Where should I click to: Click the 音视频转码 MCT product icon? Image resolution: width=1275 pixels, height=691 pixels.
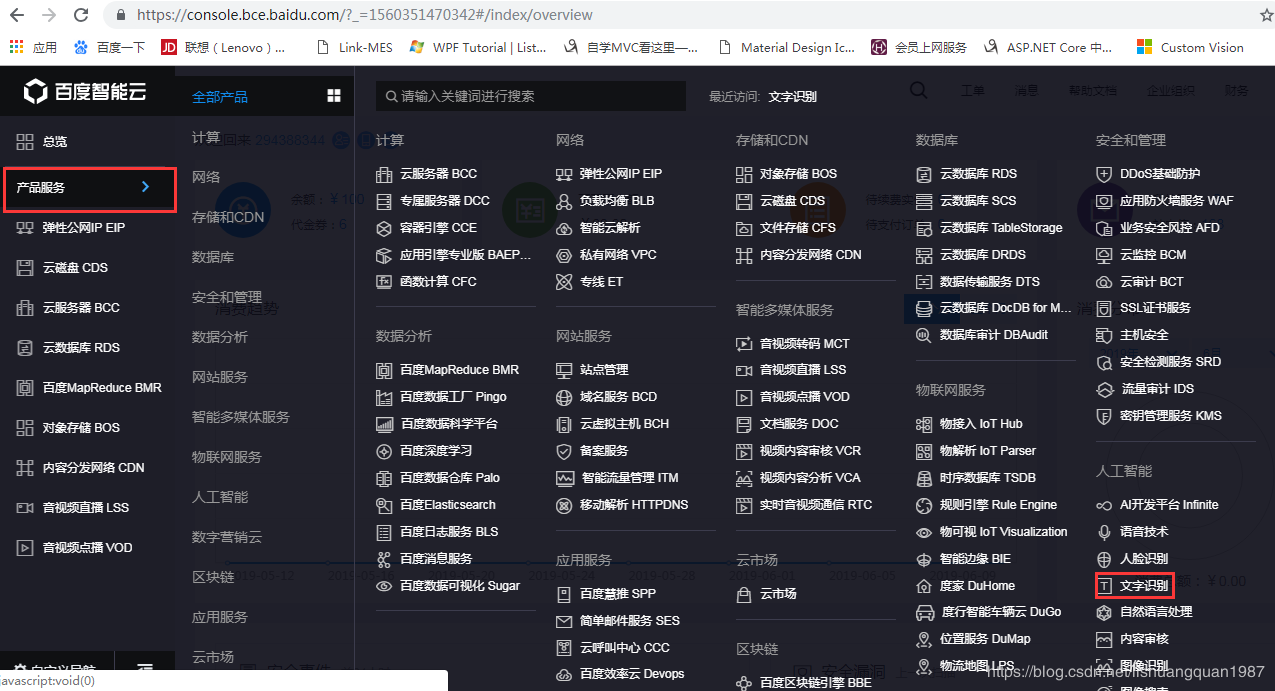[x=744, y=344]
